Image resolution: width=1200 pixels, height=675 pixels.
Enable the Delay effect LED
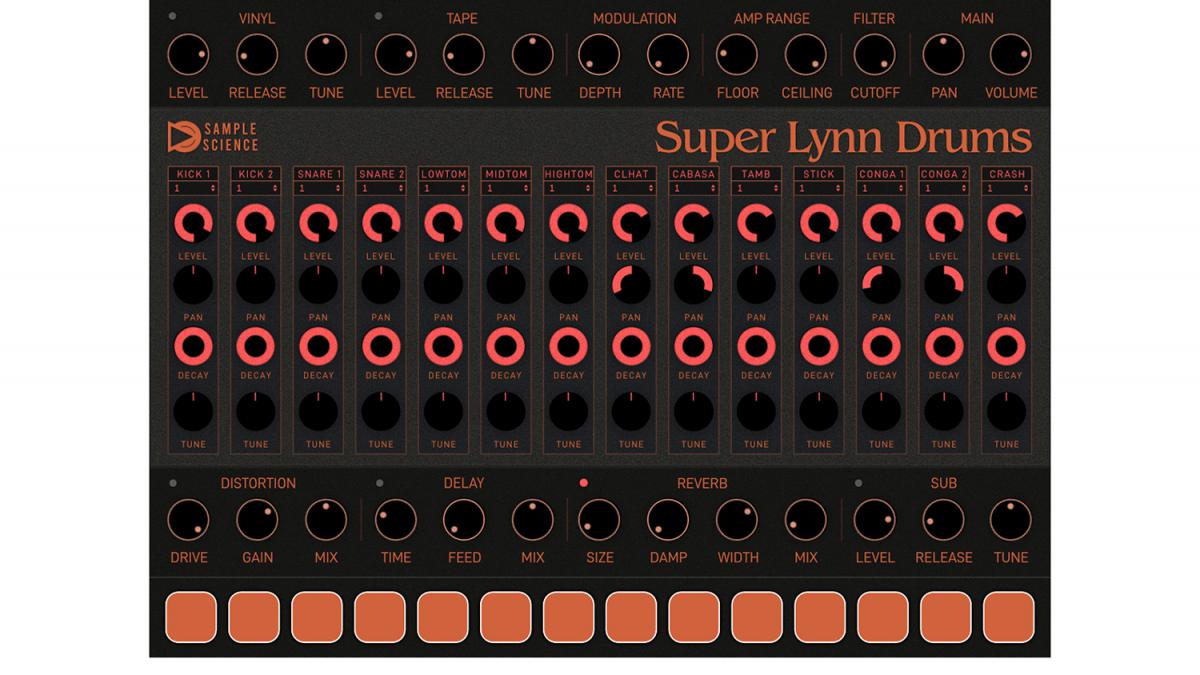click(x=379, y=483)
